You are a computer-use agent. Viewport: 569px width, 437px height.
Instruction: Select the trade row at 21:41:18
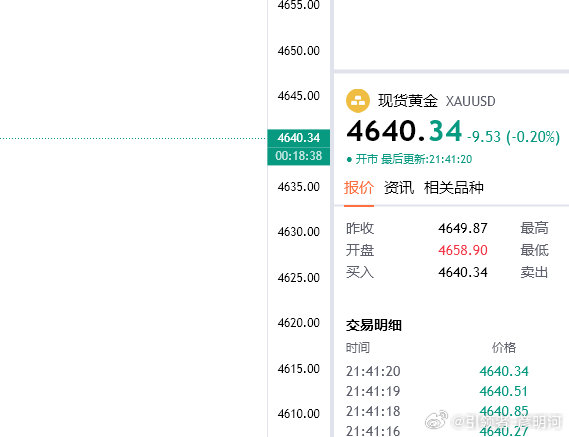(437, 411)
